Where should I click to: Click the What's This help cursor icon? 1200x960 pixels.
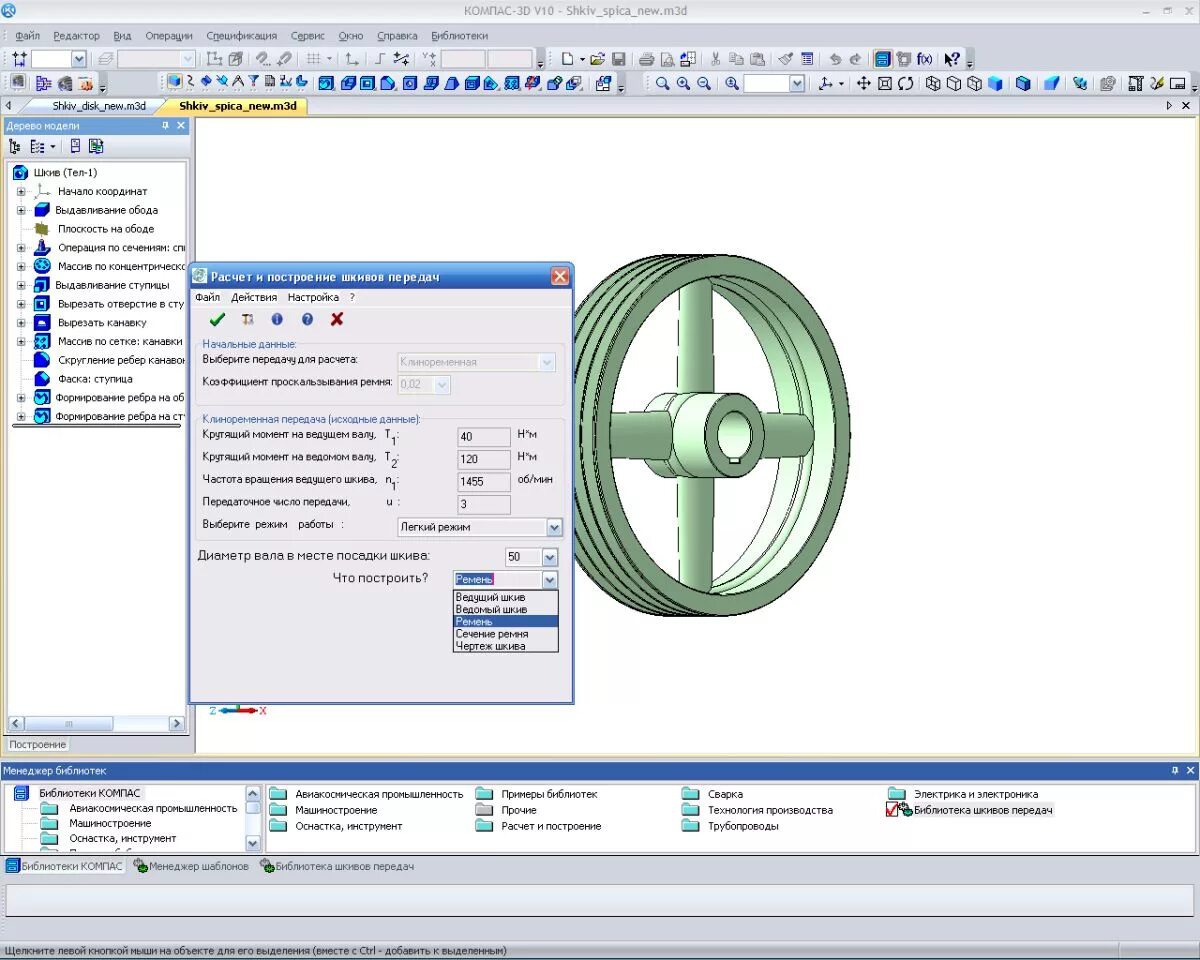[x=952, y=59]
